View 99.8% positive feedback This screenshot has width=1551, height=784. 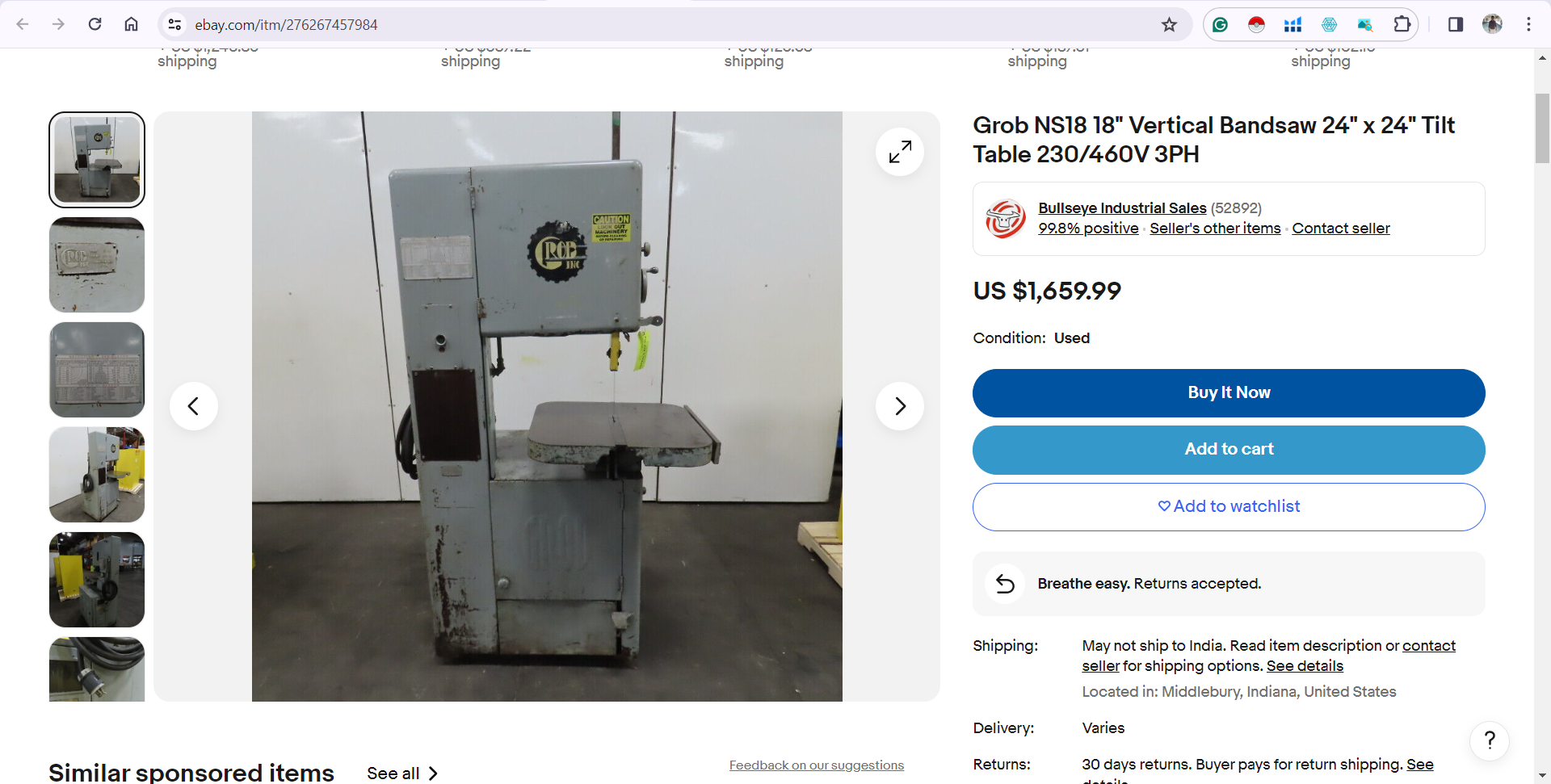(1088, 228)
